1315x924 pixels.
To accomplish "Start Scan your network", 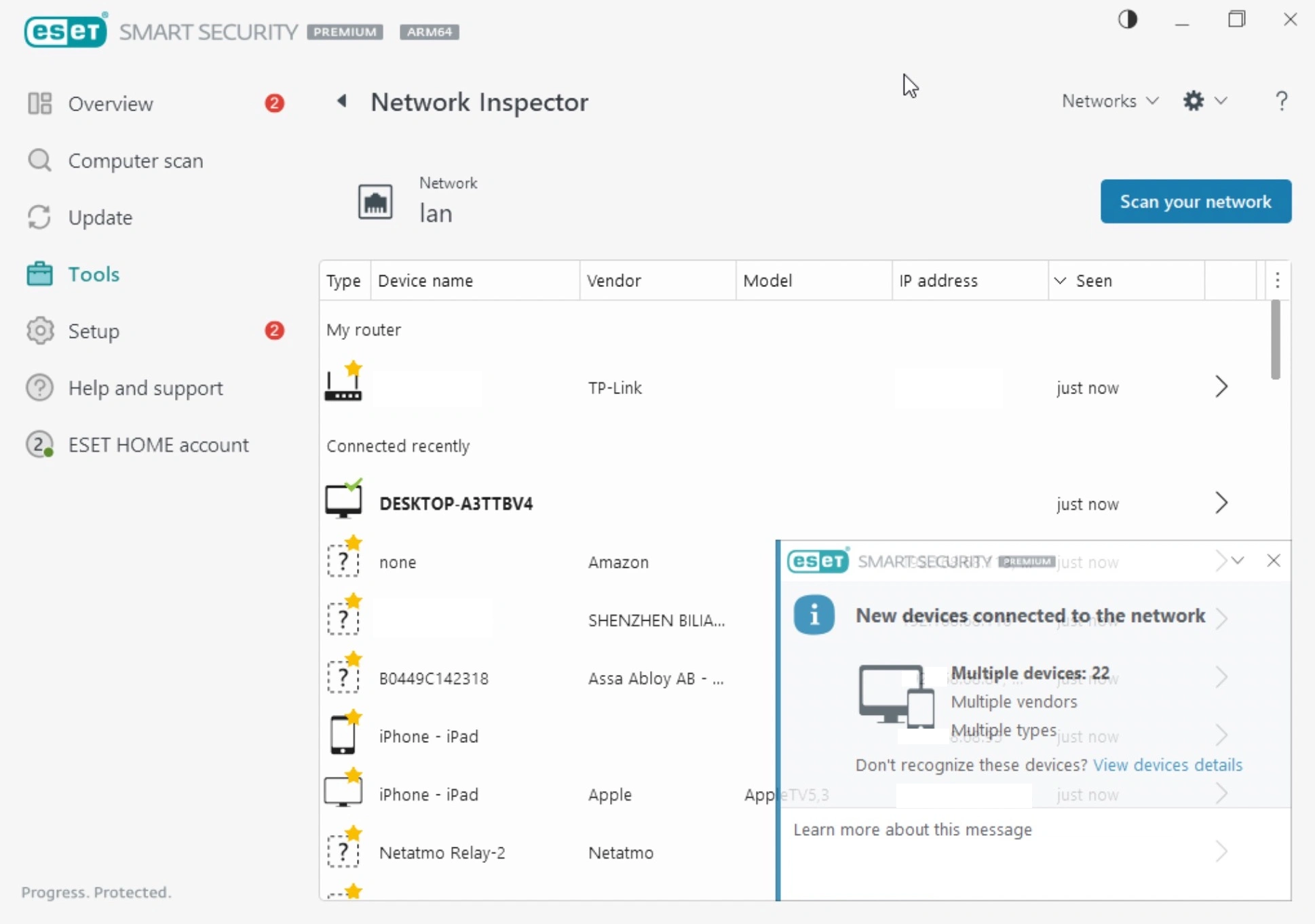I will [x=1196, y=201].
